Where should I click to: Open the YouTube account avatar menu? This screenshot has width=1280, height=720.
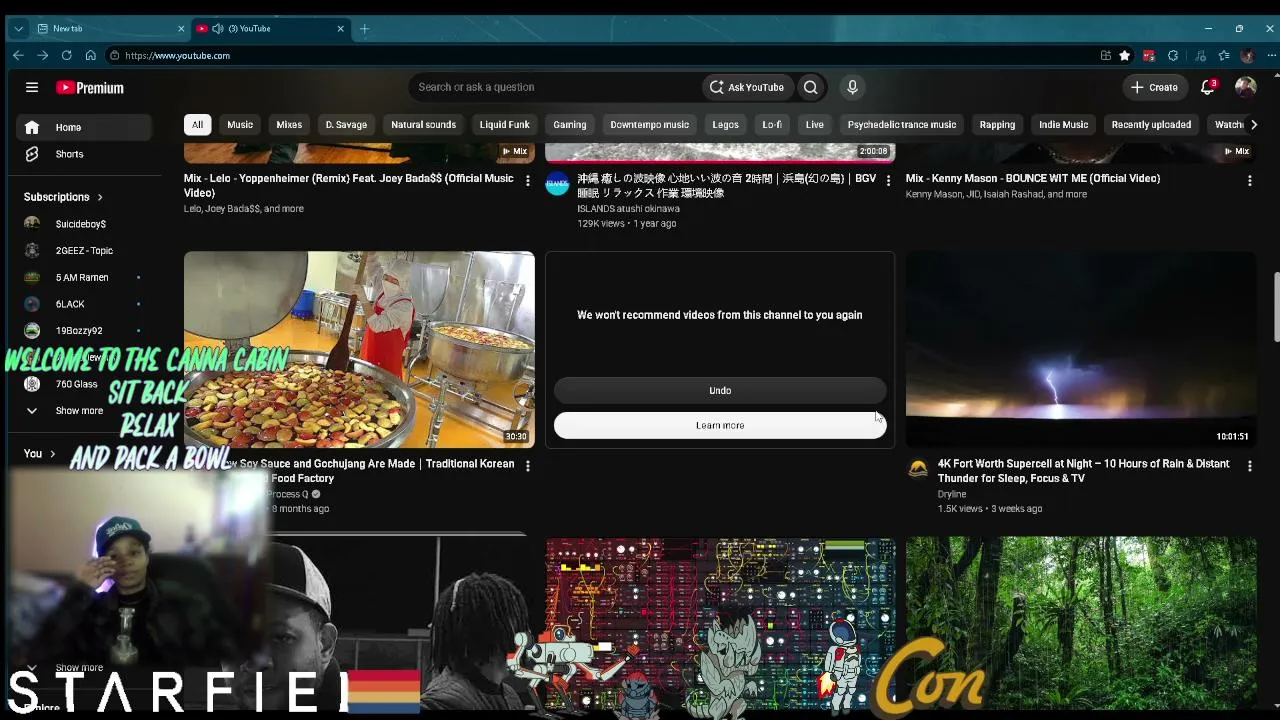coord(1245,87)
